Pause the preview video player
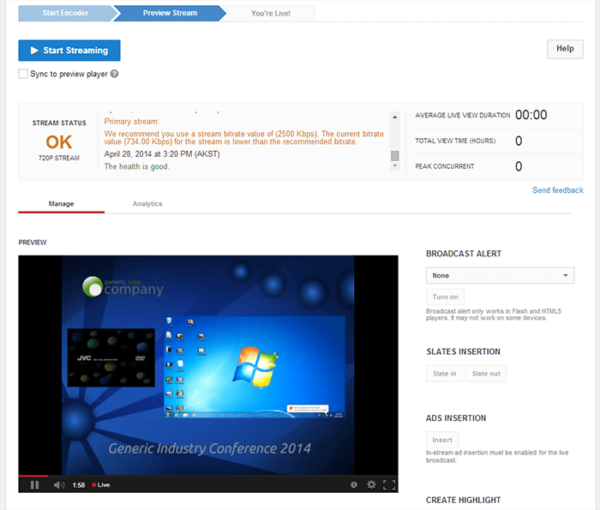 pos(35,485)
